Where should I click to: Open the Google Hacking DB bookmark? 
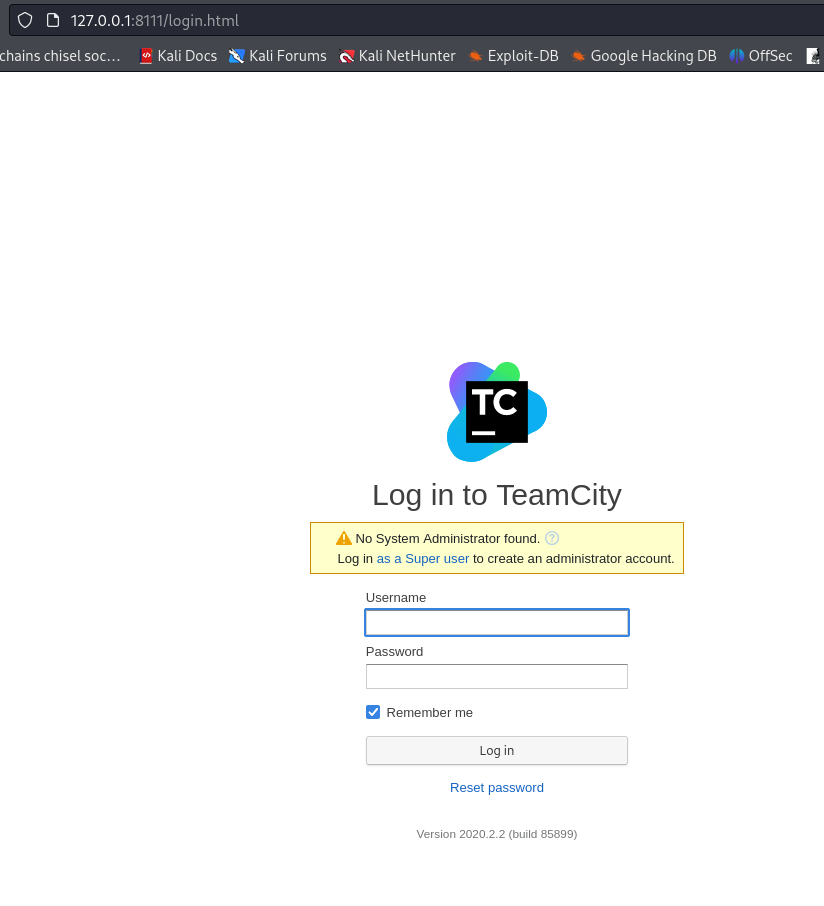pyautogui.click(x=644, y=56)
